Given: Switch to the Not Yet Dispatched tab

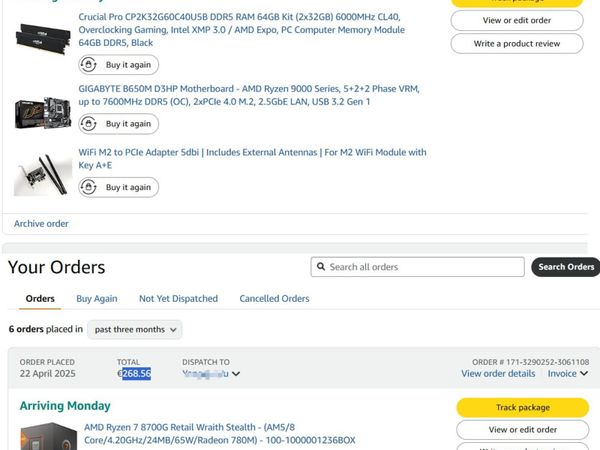Looking at the screenshot, I should click(178, 298).
